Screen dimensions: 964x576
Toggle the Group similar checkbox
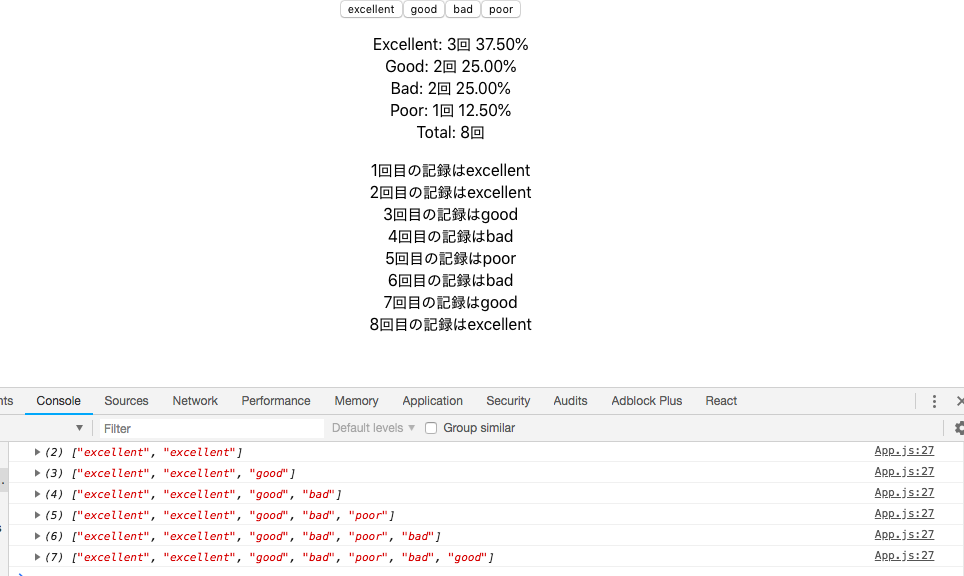click(431, 428)
